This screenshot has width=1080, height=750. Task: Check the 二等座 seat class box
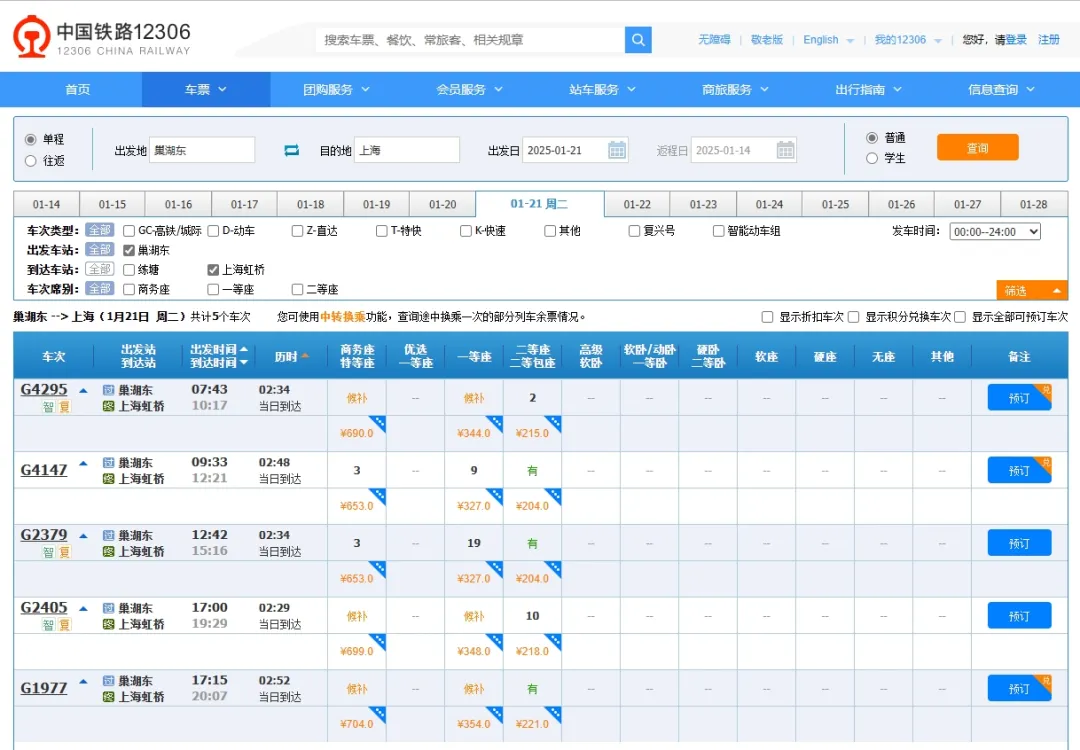tap(298, 289)
